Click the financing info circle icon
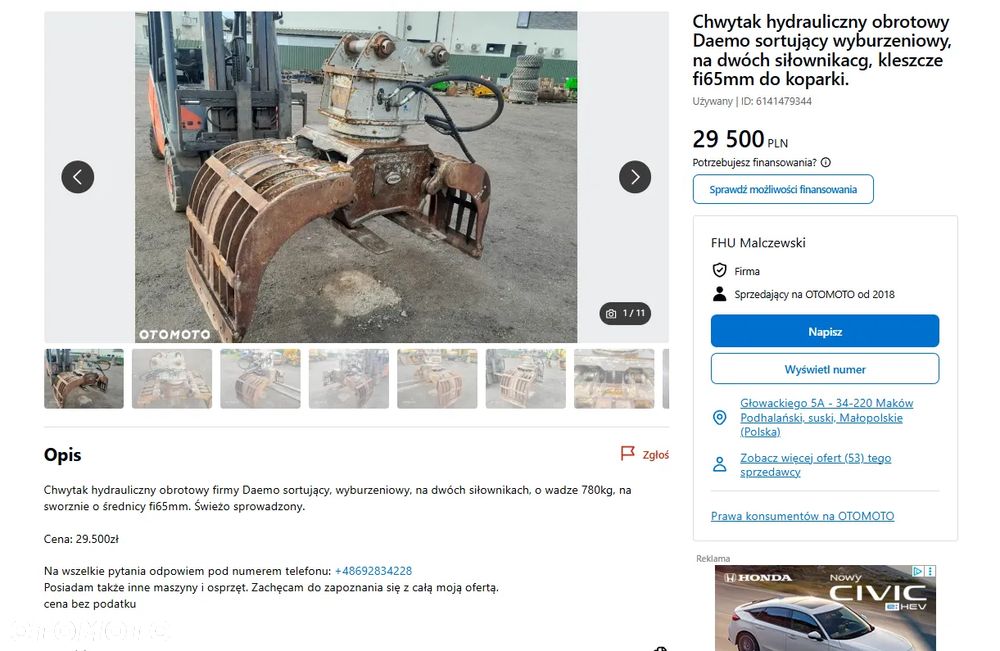Screen dimensions: 1000x651 826,163
